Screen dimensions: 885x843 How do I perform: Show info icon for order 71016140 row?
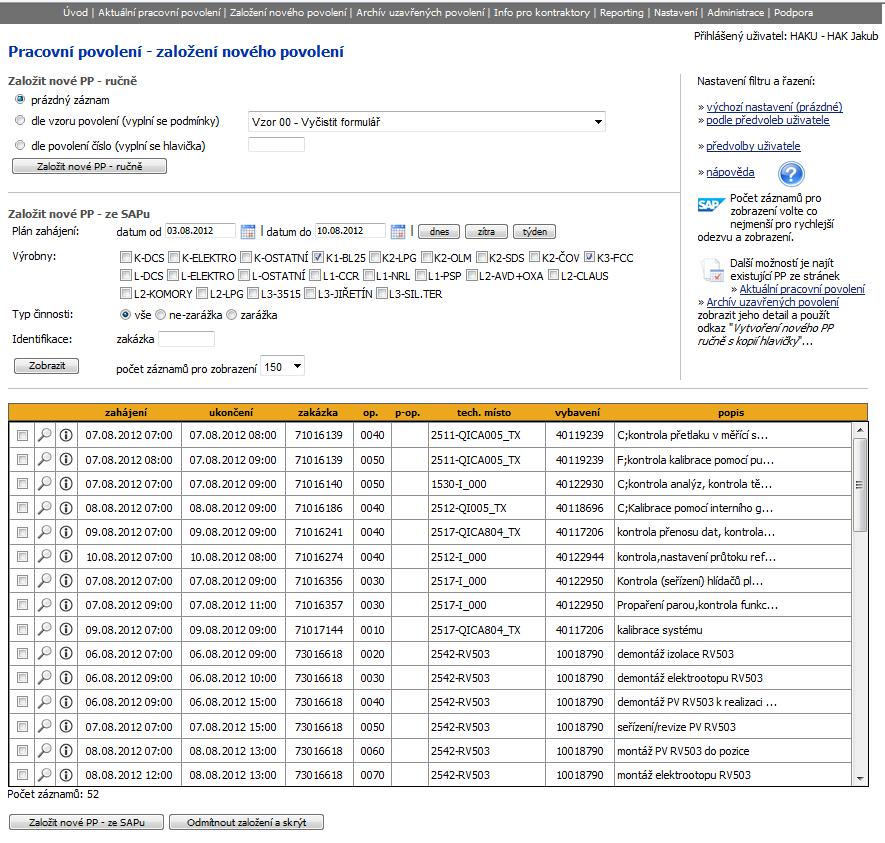[66, 484]
